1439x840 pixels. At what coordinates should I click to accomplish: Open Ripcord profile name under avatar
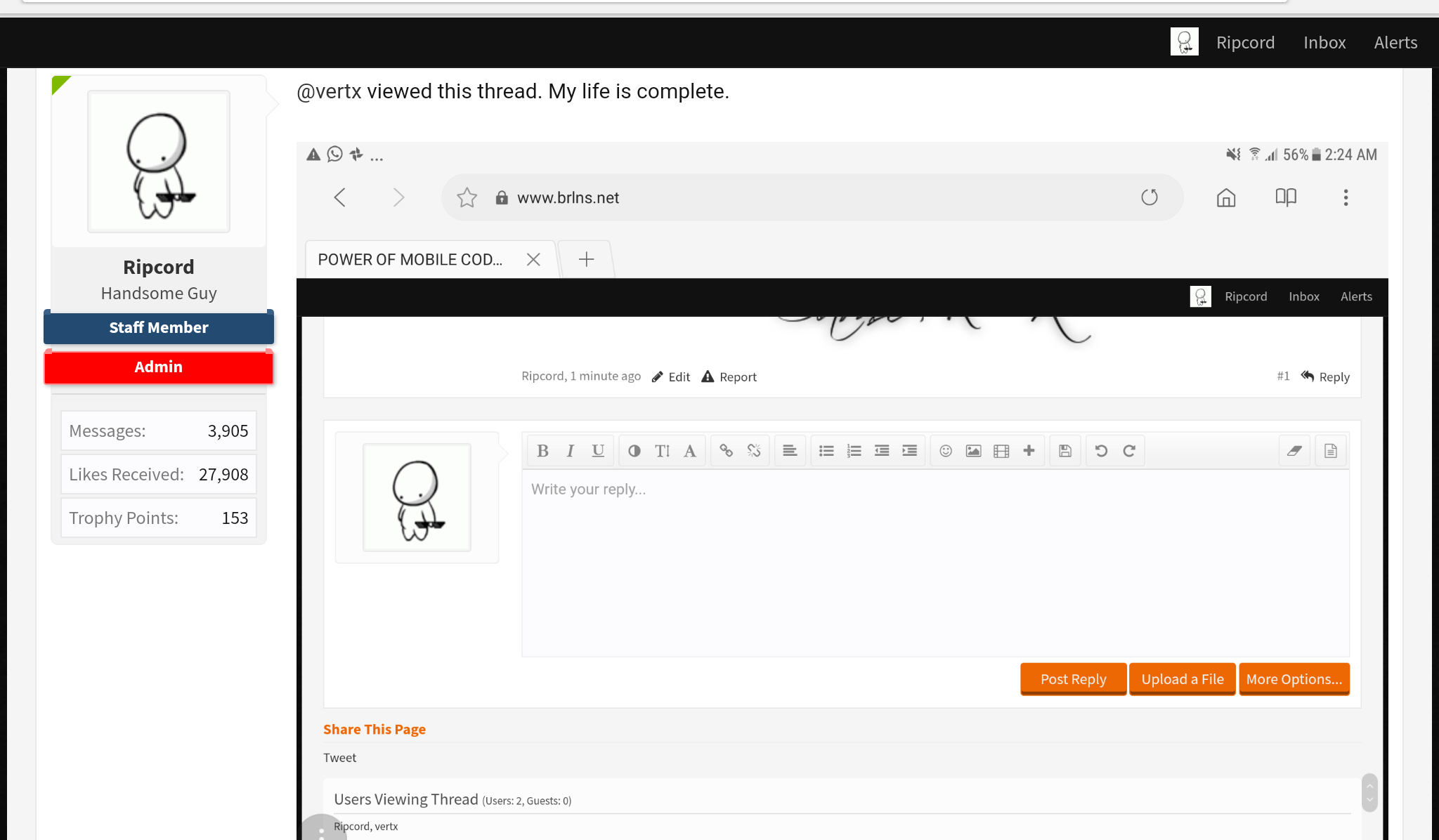158,267
